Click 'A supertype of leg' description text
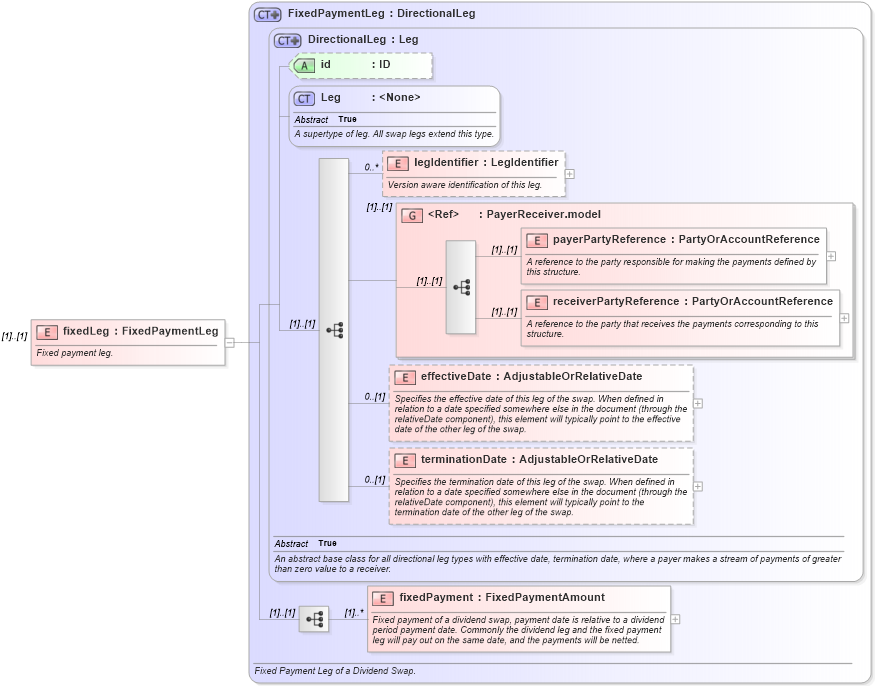The height and width of the screenshot is (686, 875). coord(394,134)
